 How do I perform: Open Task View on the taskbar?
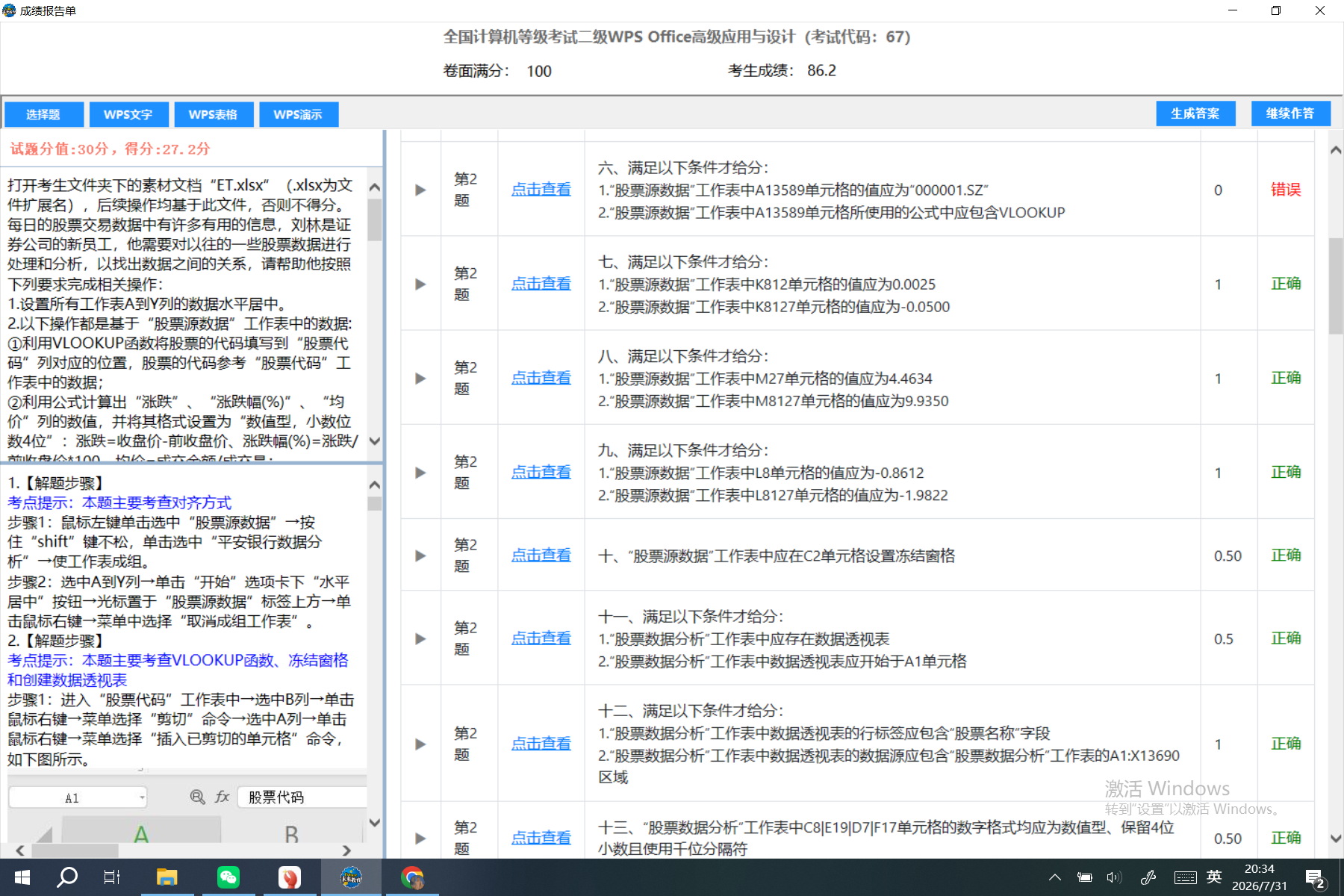point(112,877)
